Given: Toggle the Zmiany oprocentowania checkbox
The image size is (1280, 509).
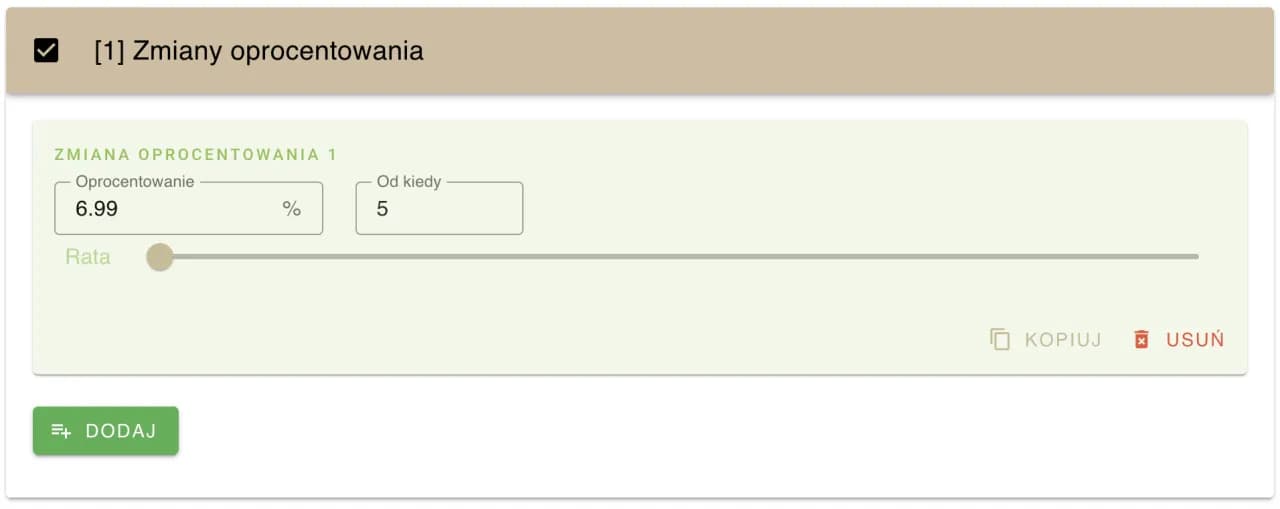Looking at the screenshot, I should click(46, 51).
